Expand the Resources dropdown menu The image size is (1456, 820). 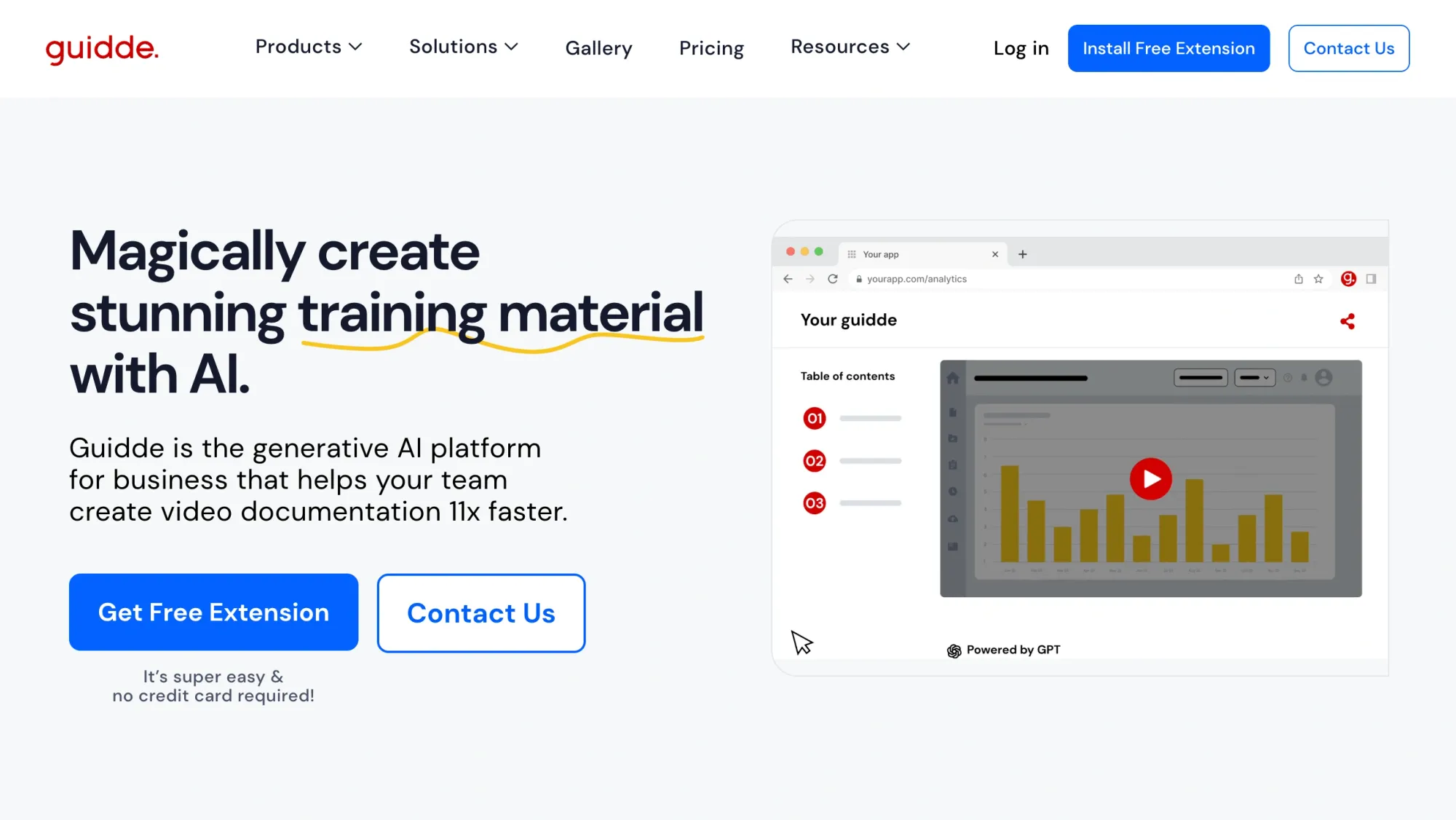point(850,47)
